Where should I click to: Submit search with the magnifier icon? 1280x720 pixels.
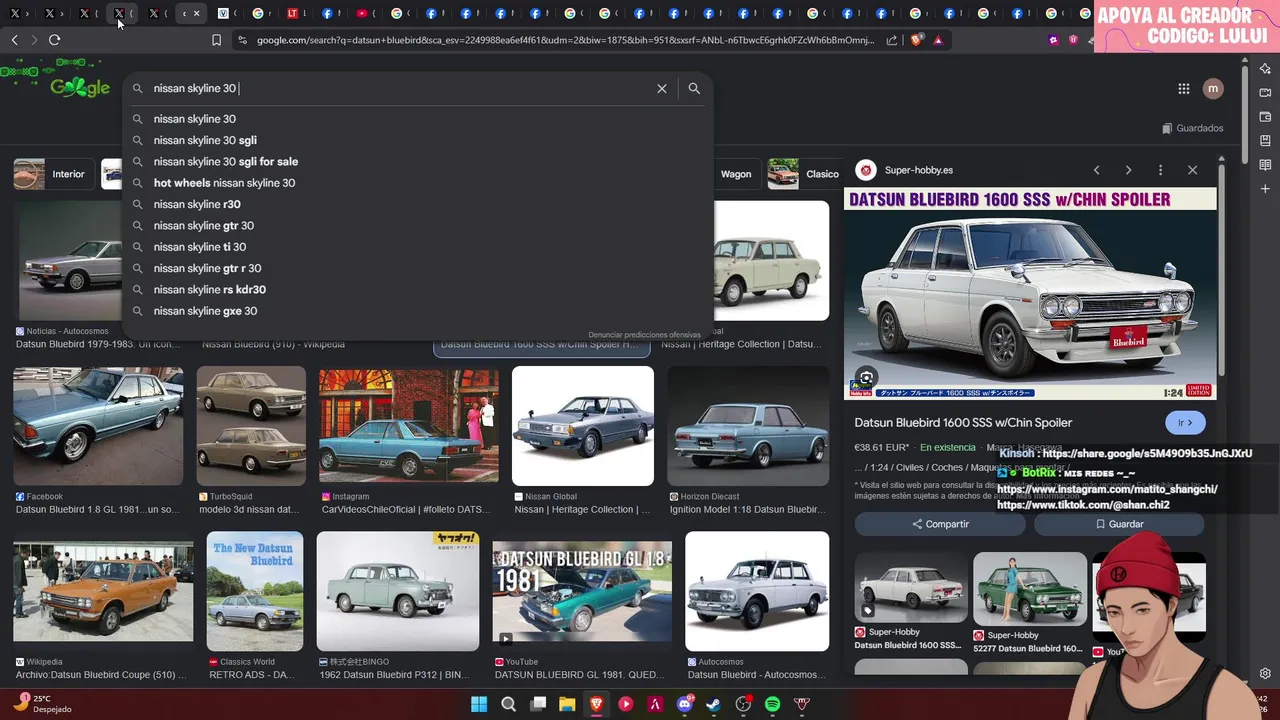tap(694, 88)
